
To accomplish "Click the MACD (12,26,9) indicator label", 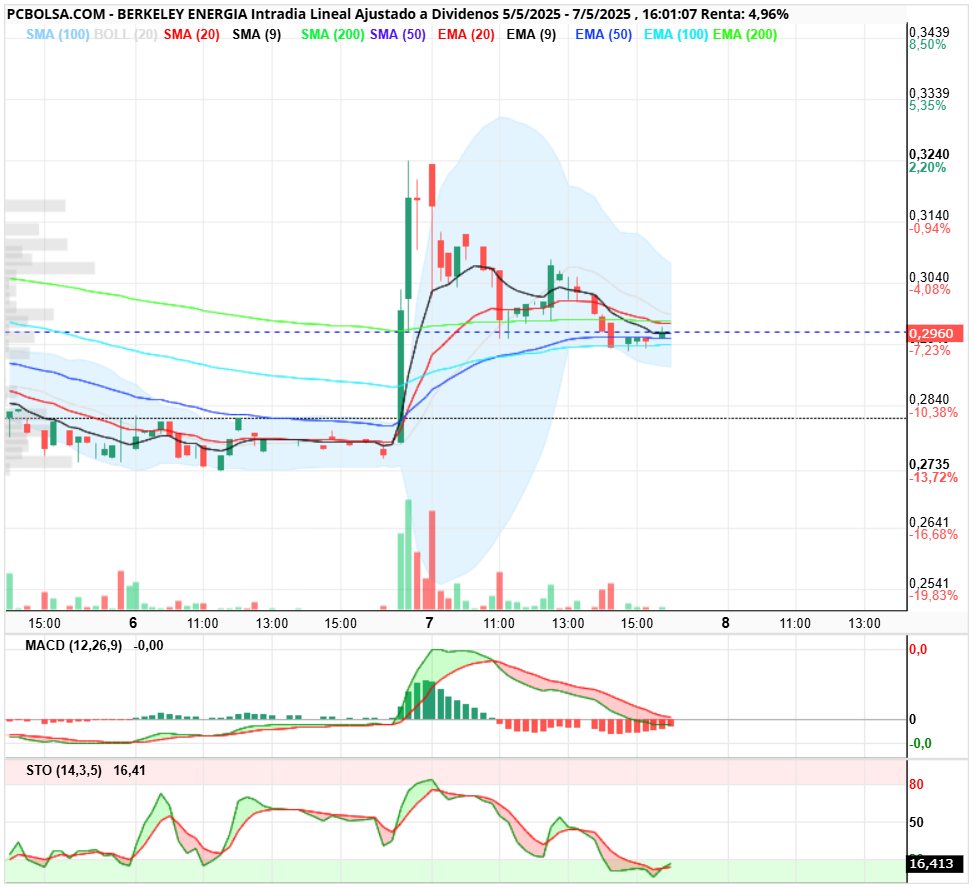I will 74,645.
